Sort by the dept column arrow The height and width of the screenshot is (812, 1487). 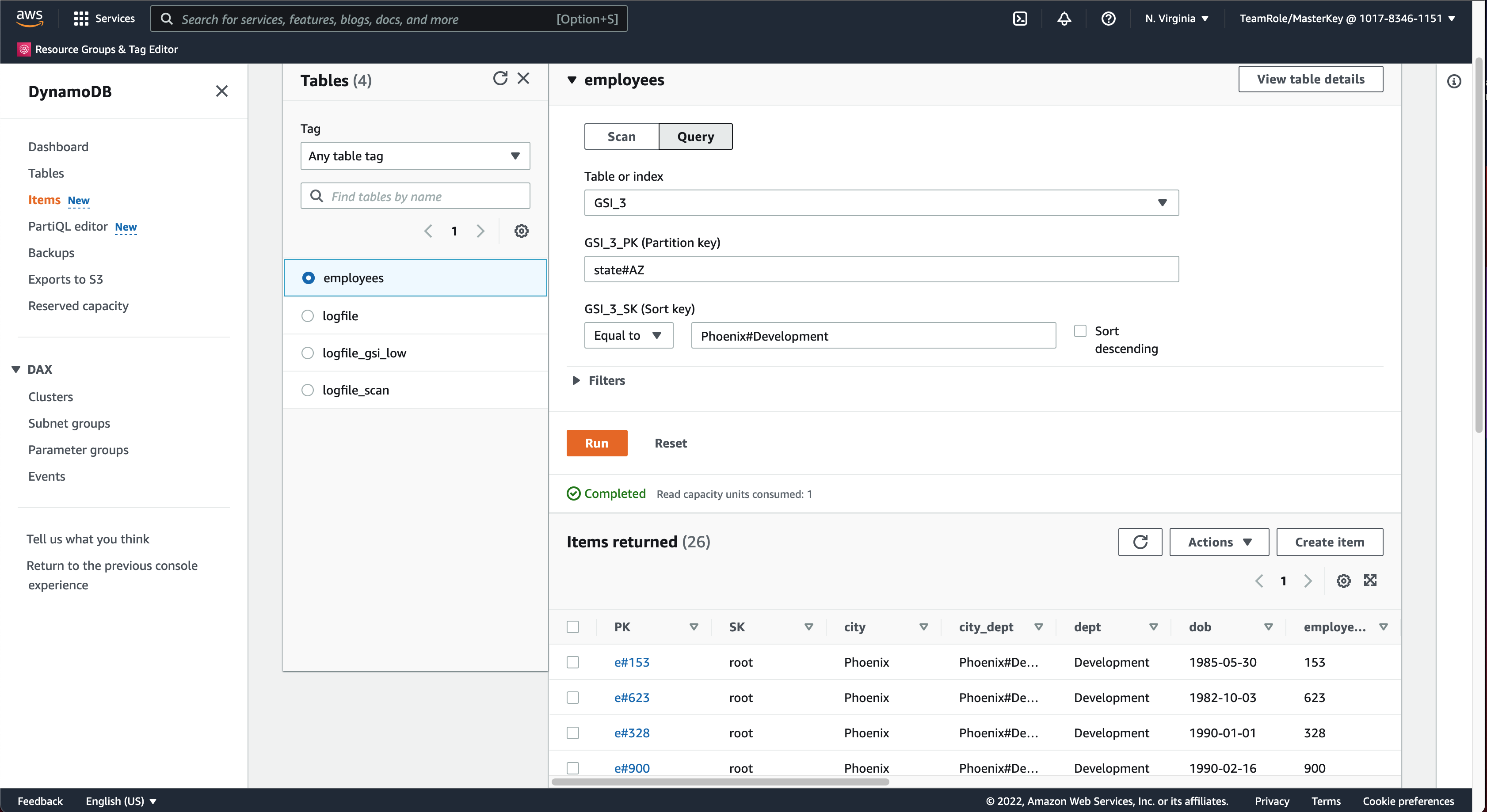coord(1153,627)
